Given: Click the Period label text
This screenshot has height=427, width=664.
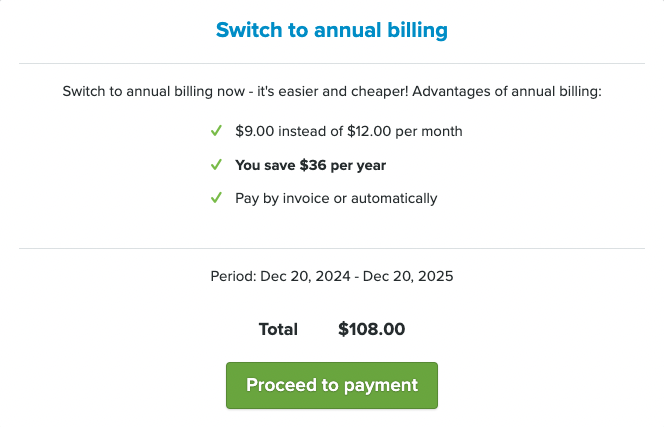Looking at the screenshot, I should click(233, 276).
